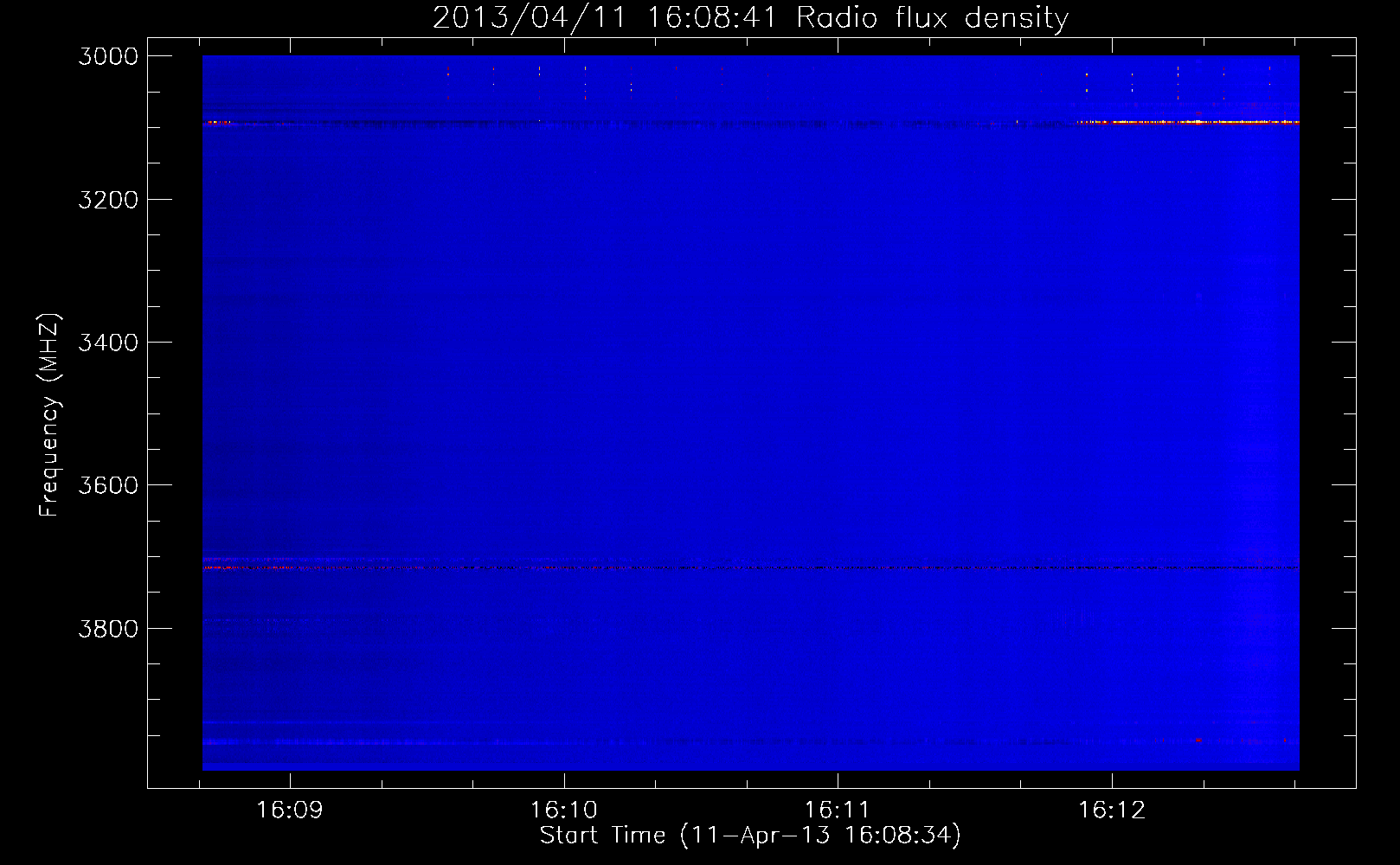Select the 3000 frequency tick label
1400x865 pixels.
(108, 56)
